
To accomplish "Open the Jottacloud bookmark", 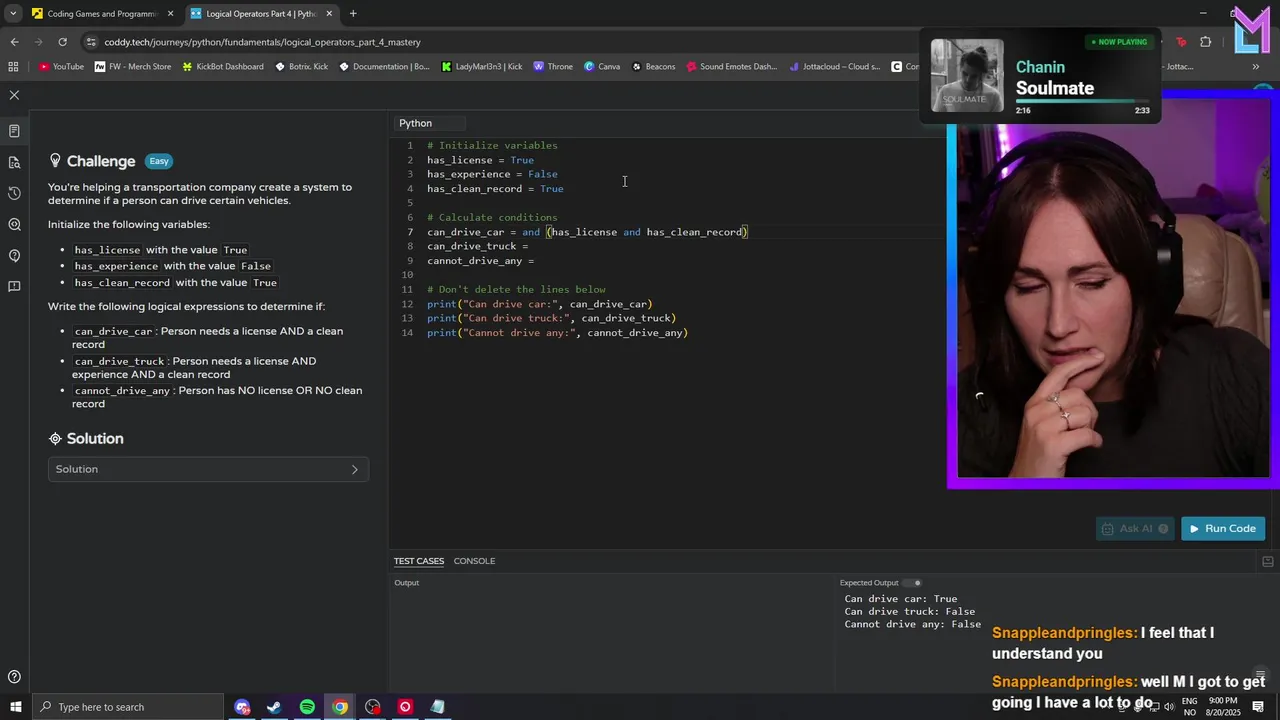I will [x=834, y=67].
